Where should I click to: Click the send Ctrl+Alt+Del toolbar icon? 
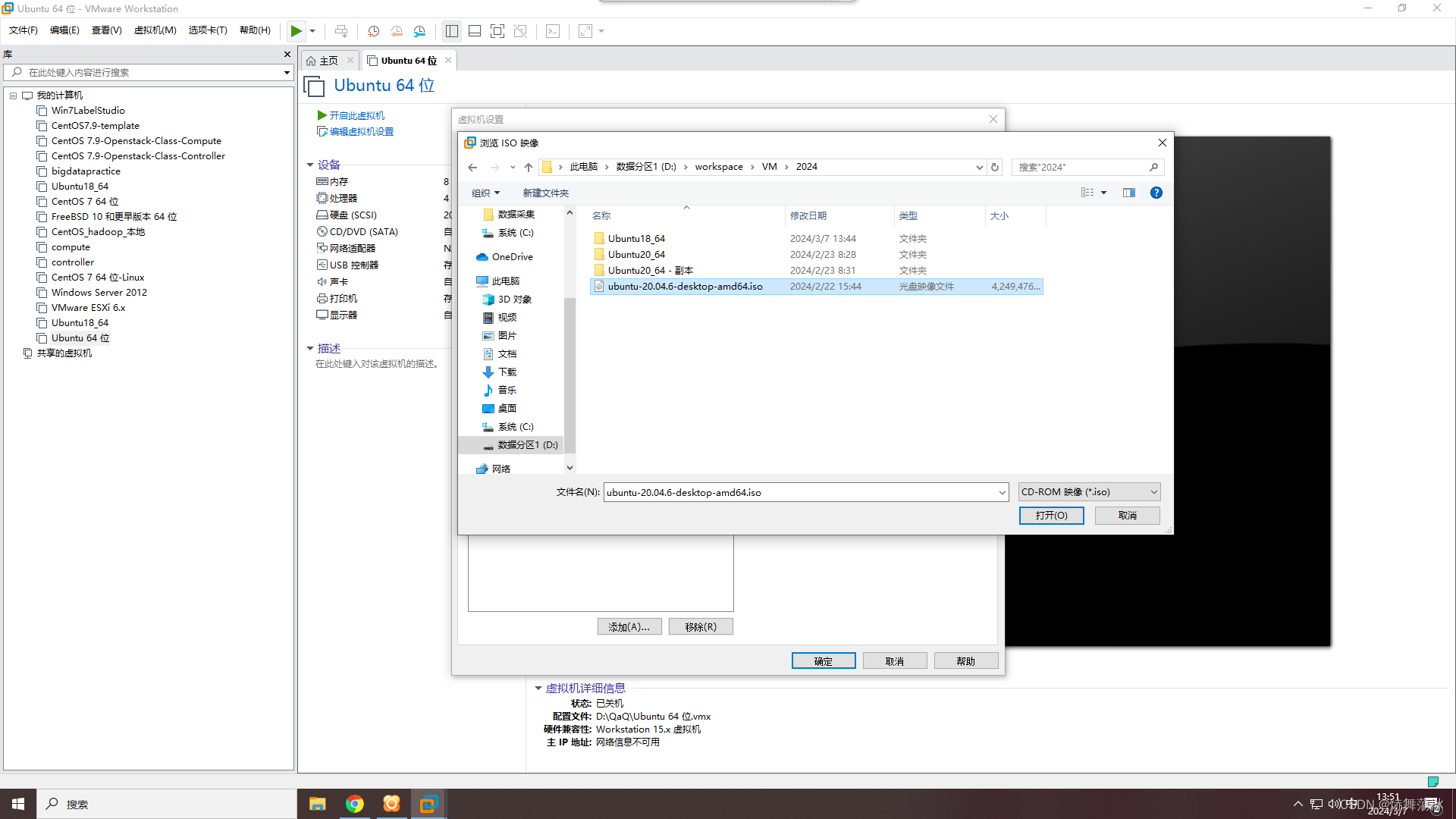pos(341,31)
